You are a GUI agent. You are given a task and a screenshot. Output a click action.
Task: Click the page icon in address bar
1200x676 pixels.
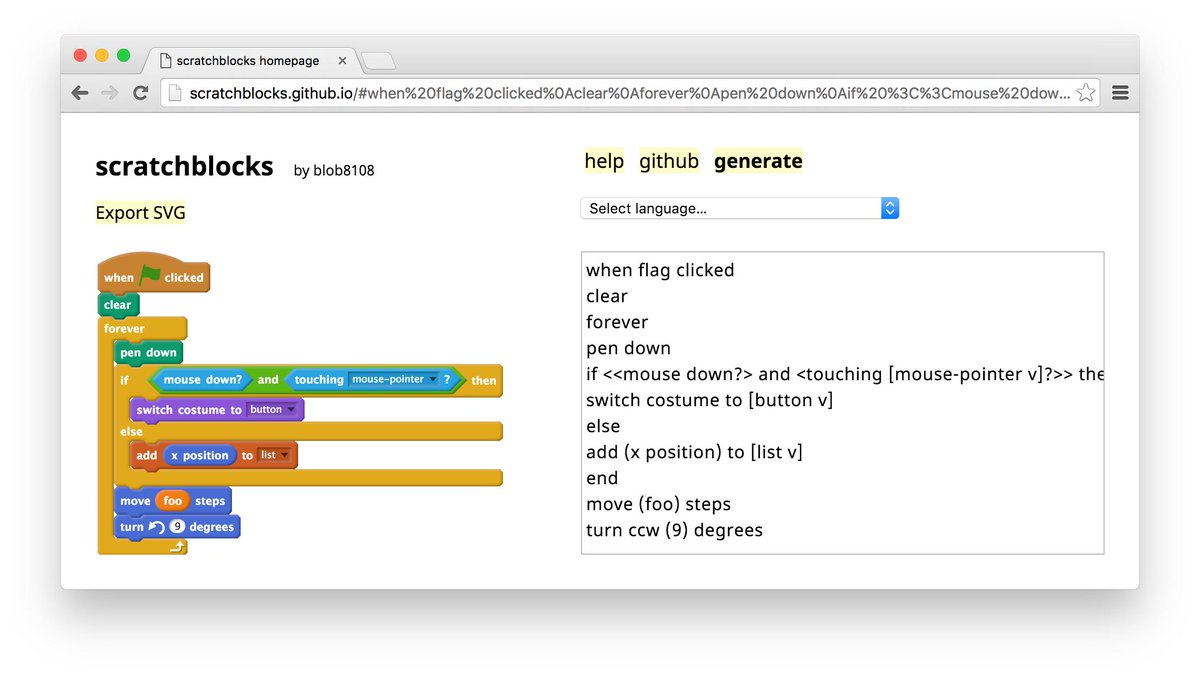click(175, 93)
